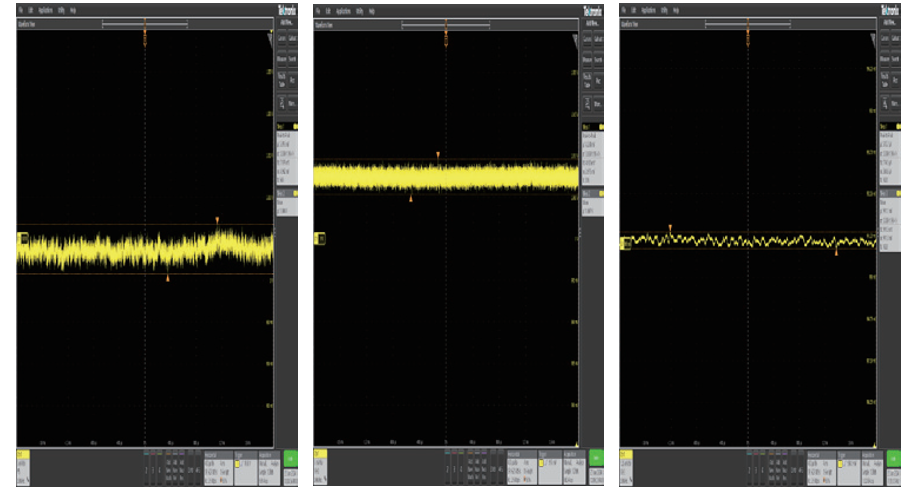This screenshot has height=489, width=907.
Task: Open Utility menu in middle oscilloscope window
Action: [x=357, y=10]
